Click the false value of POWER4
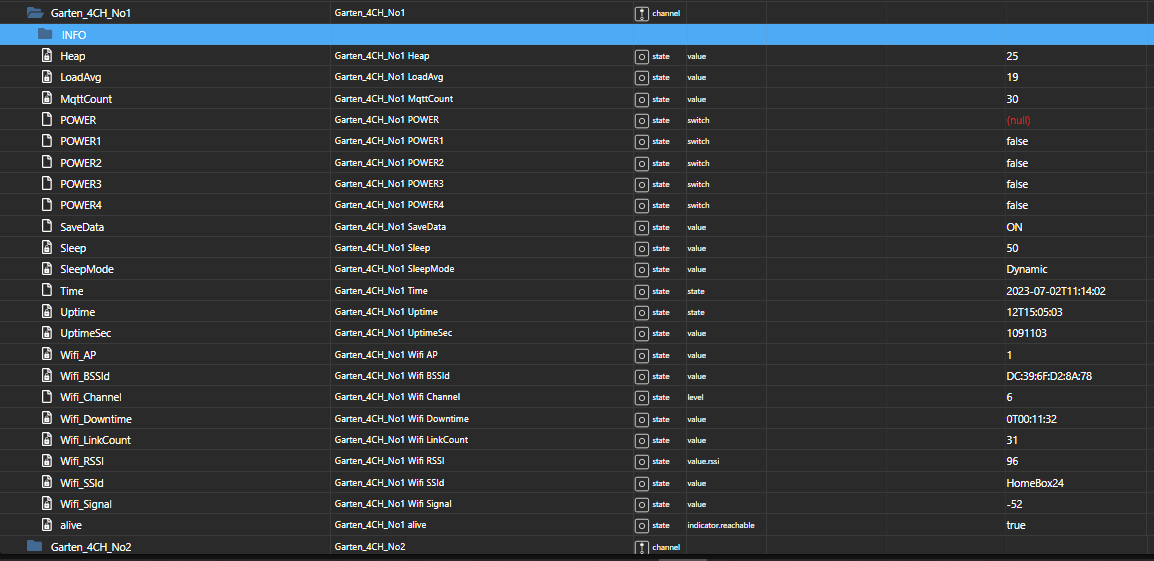 (x=1017, y=205)
